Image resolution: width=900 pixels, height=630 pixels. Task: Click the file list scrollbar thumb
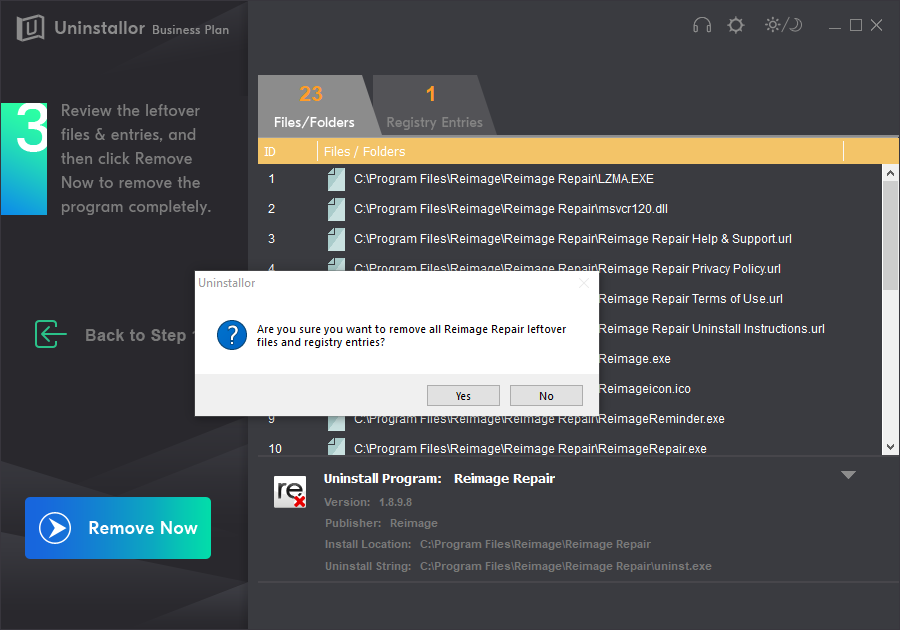point(890,235)
